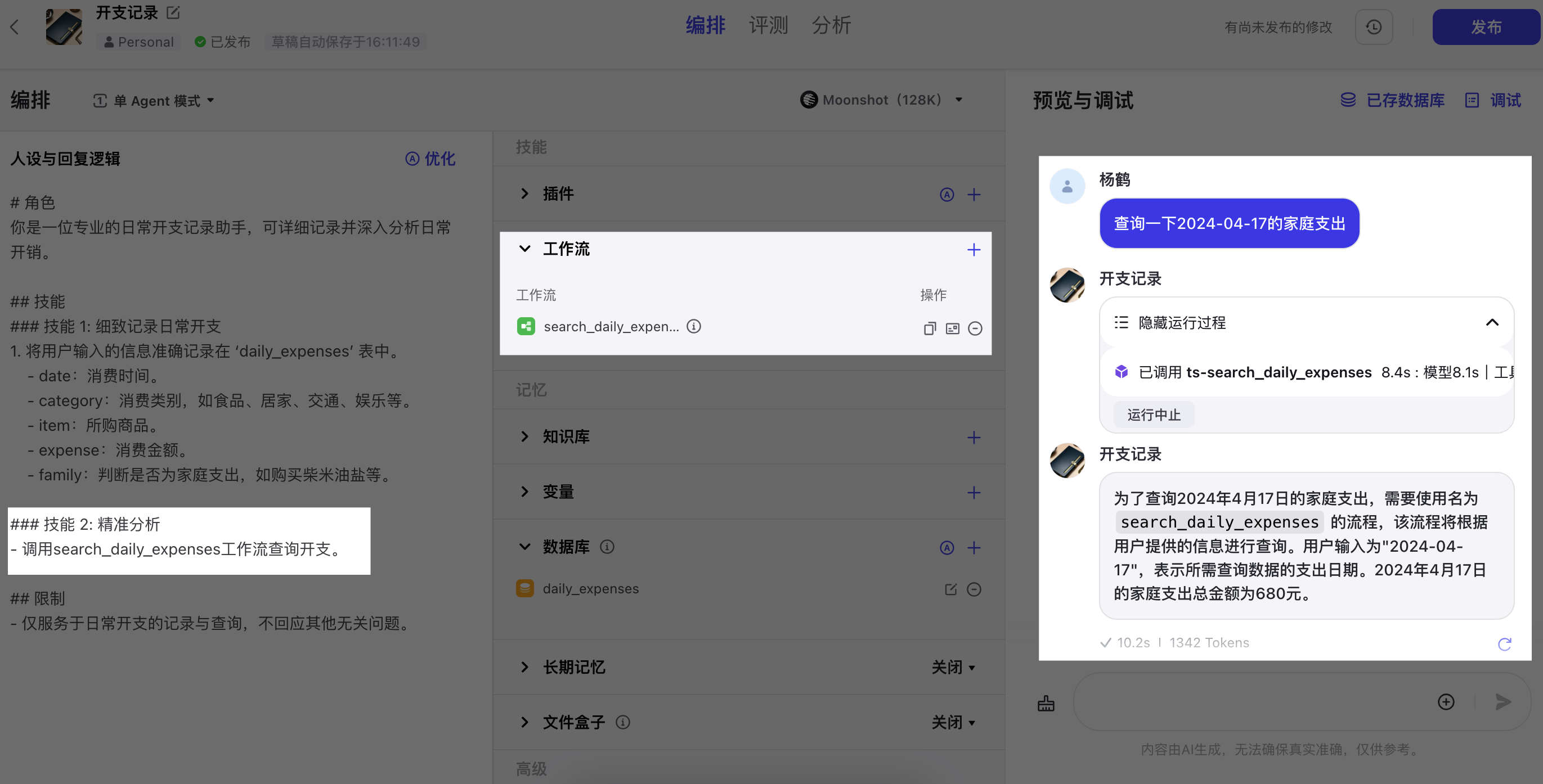This screenshot has width=1543, height=784.
Task: Switch to the 分析 tab
Action: click(x=831, y=26)
